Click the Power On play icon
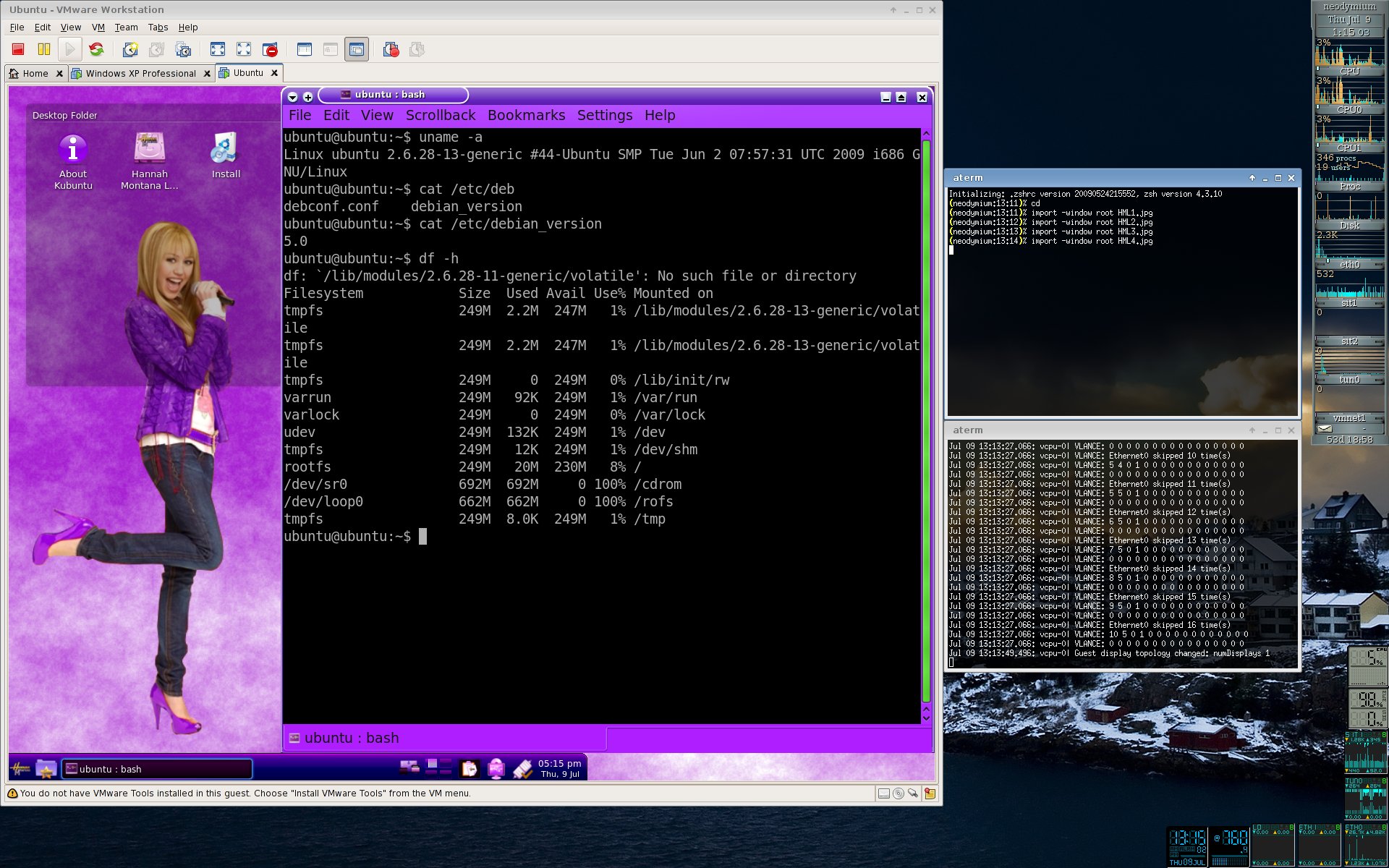This screenshot has width=1389, height=868. pos(70,49)
